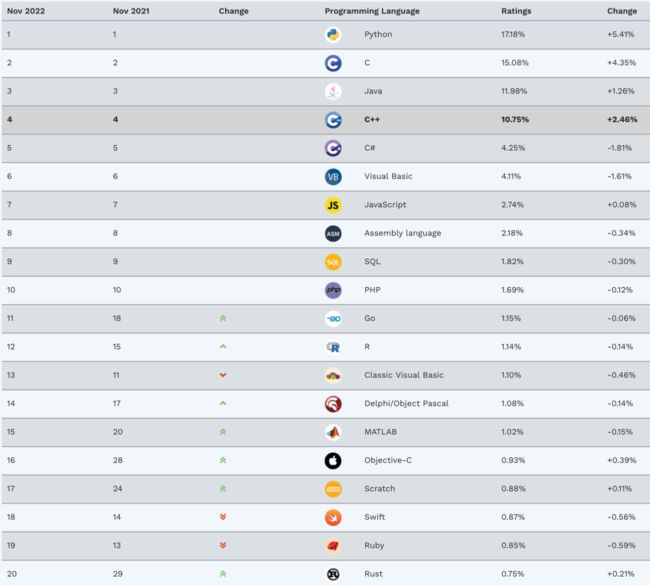The width and height of the screenshot is (650, 585).
Task: Click the double green up arrow beside Go
Action: tap(223, 318)
